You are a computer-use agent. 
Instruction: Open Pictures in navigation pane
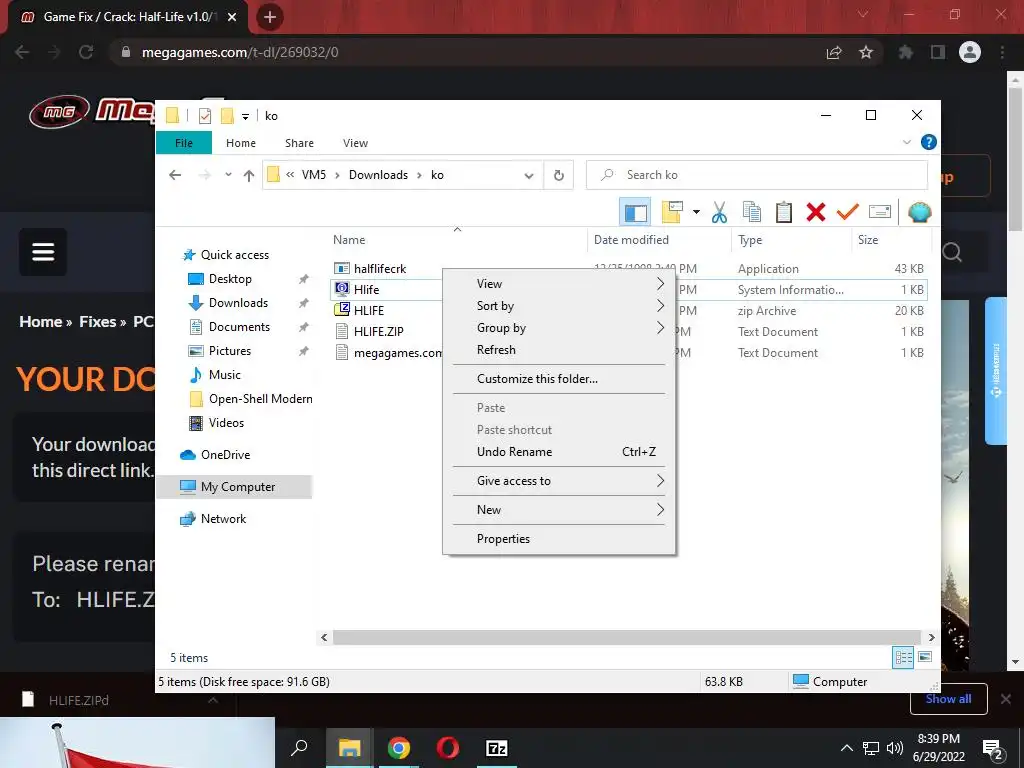click(230, 351)
